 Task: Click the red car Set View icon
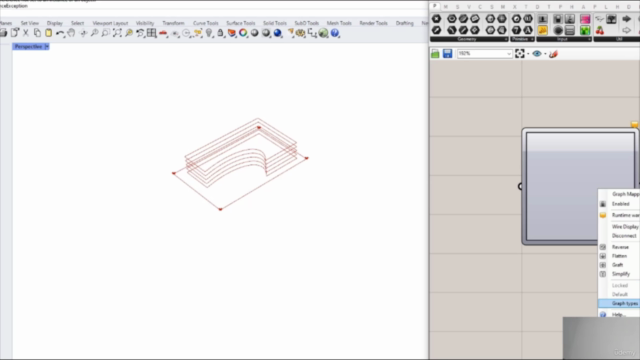(163, 33)
